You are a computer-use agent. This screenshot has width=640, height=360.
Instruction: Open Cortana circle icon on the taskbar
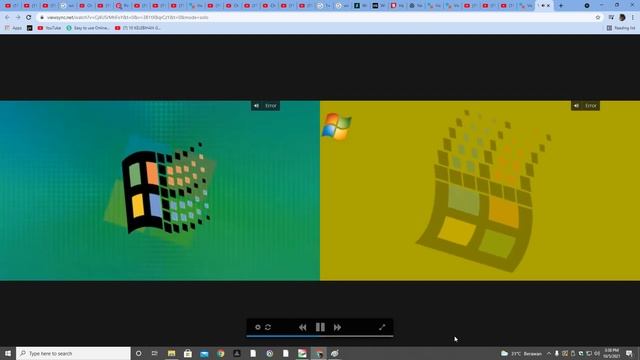click(139, 353)
